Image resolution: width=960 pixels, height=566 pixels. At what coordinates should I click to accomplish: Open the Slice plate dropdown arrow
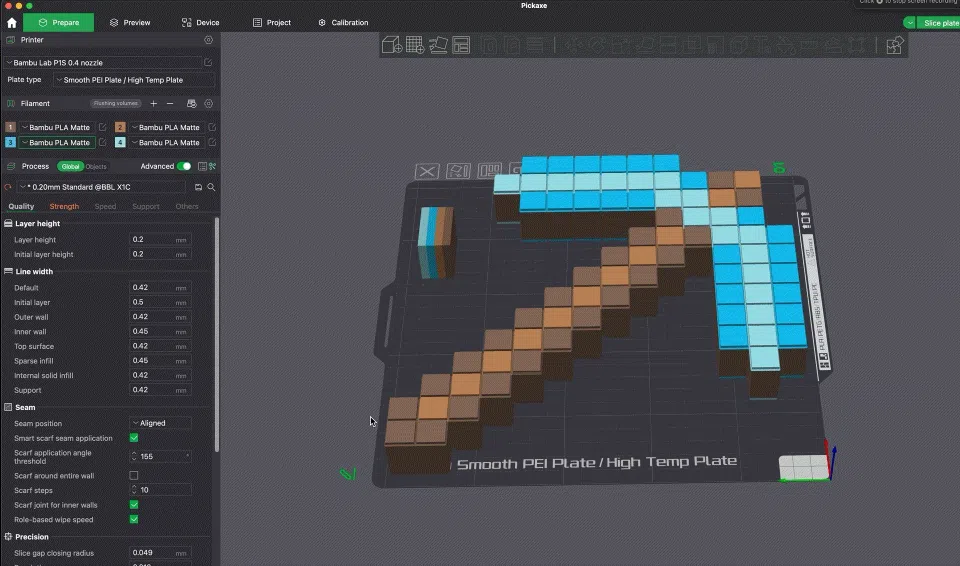(x=910, y=23)
